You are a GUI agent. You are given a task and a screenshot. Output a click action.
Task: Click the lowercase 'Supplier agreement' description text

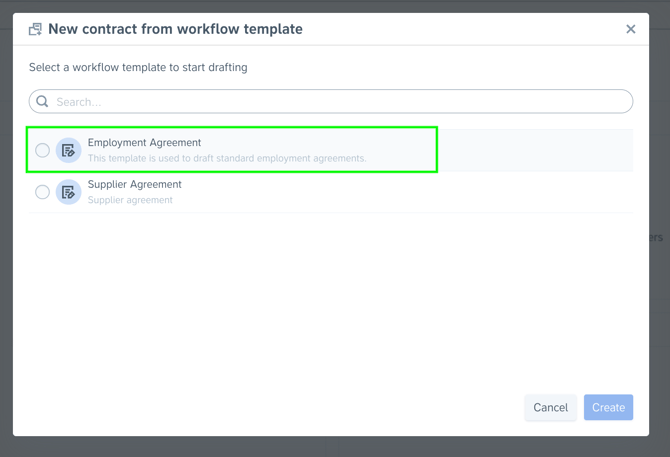(130, 200)
